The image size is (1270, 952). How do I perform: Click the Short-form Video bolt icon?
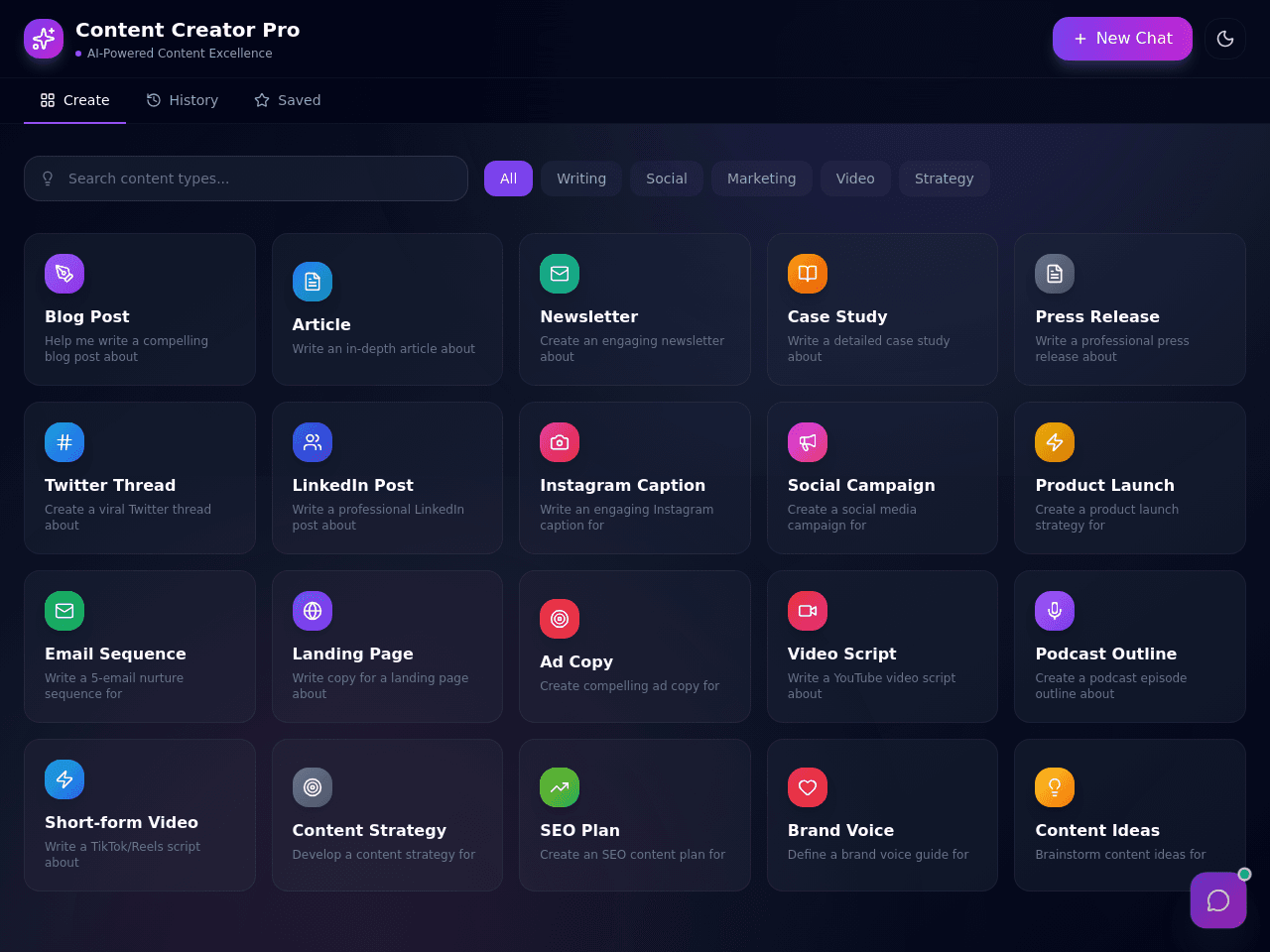coord(64,779)
